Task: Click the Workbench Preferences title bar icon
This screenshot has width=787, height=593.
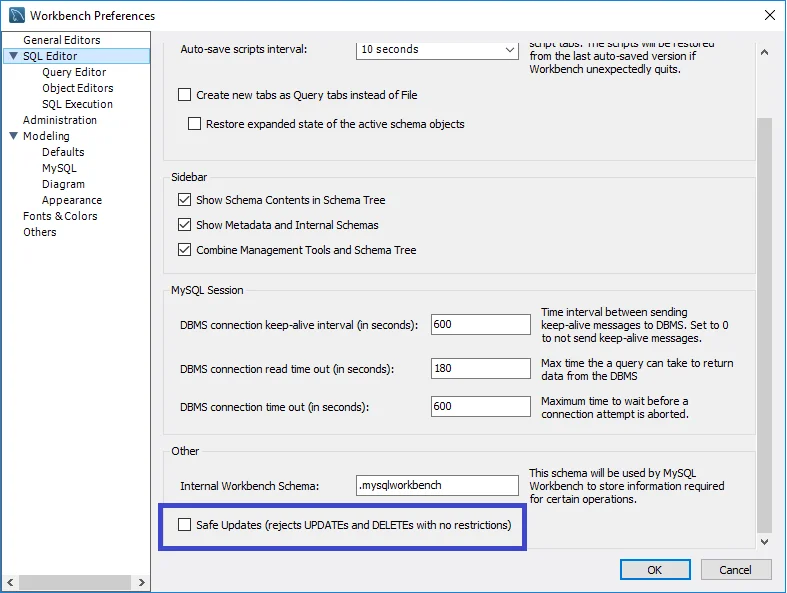Action: (x=15, y=15)
